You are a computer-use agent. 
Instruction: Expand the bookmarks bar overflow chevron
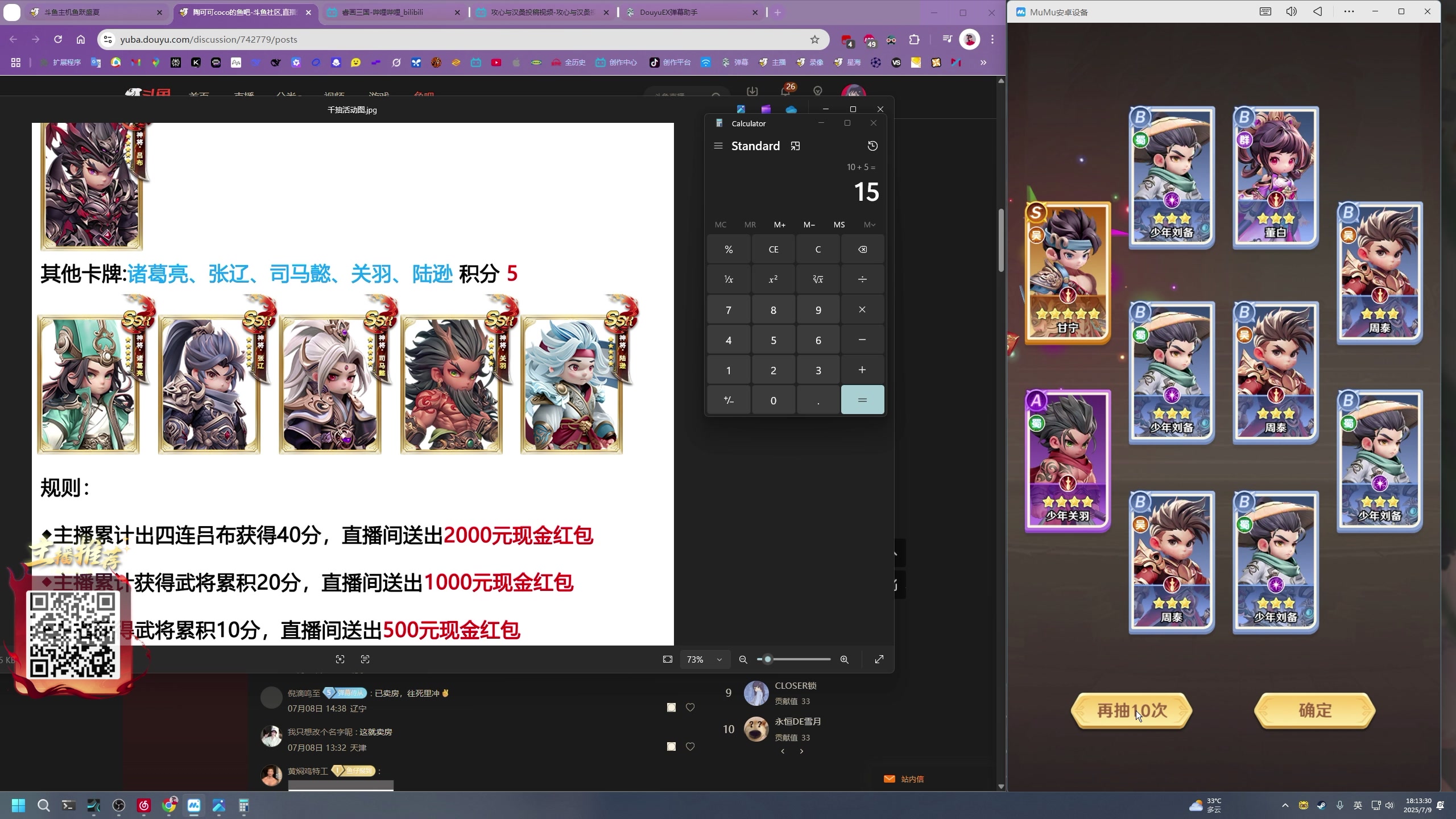(983, 63)
